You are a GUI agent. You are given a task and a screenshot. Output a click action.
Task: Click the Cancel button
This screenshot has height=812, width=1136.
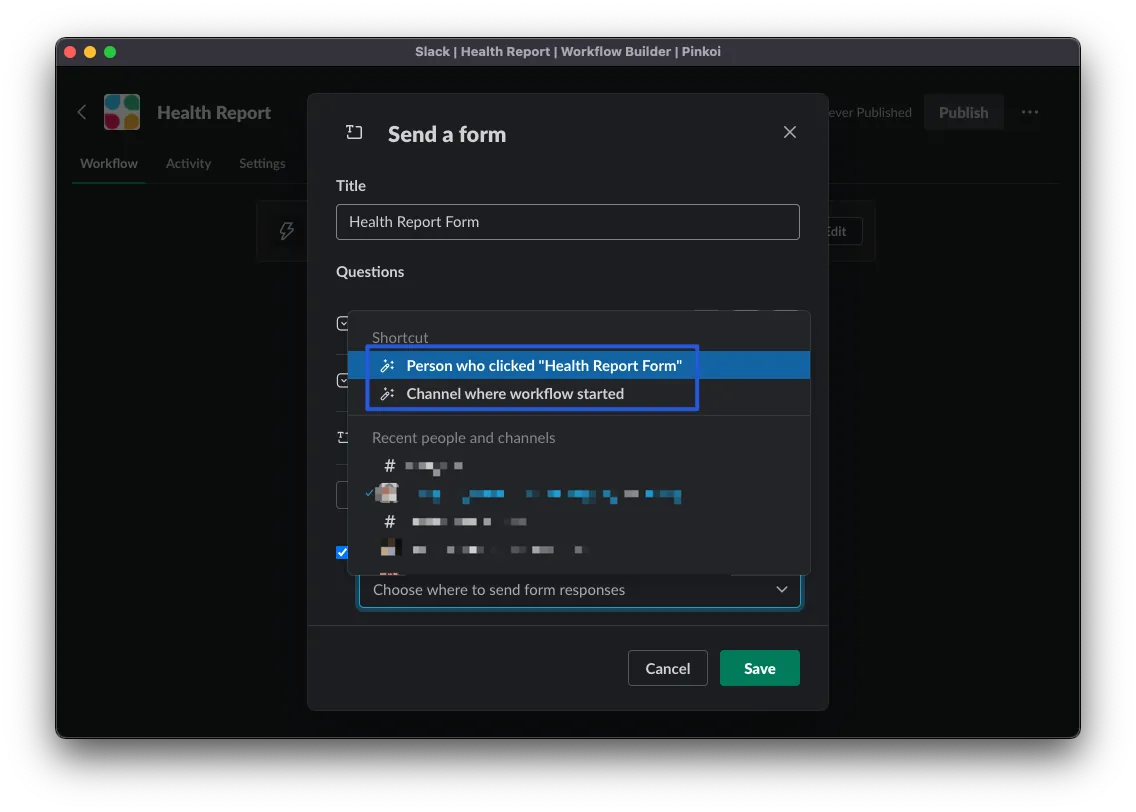click(x=667, y=668)
